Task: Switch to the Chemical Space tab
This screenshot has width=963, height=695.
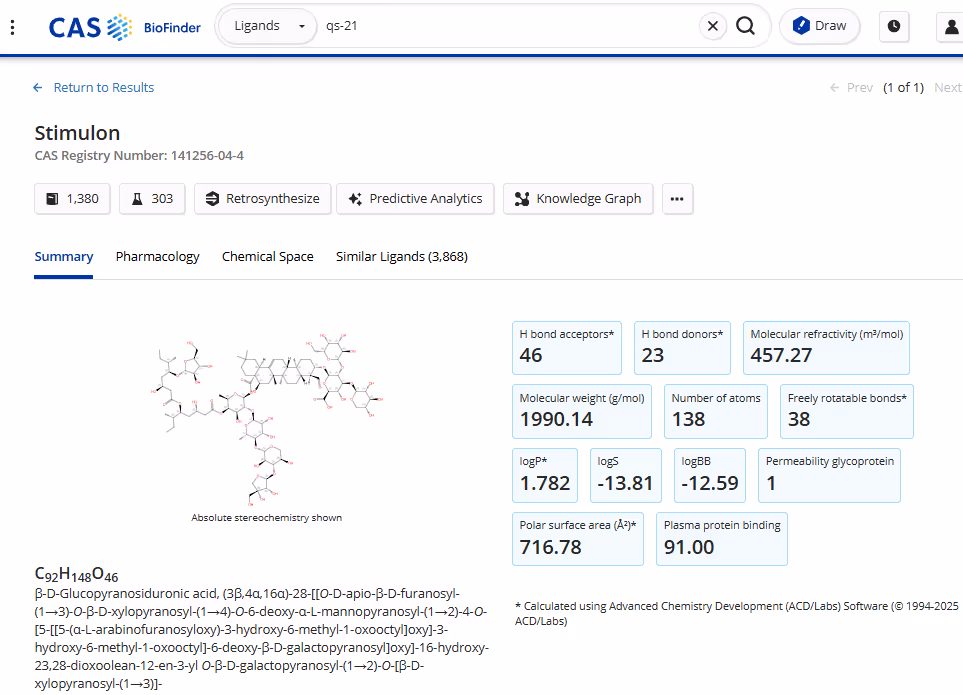Action: point(268,257)
